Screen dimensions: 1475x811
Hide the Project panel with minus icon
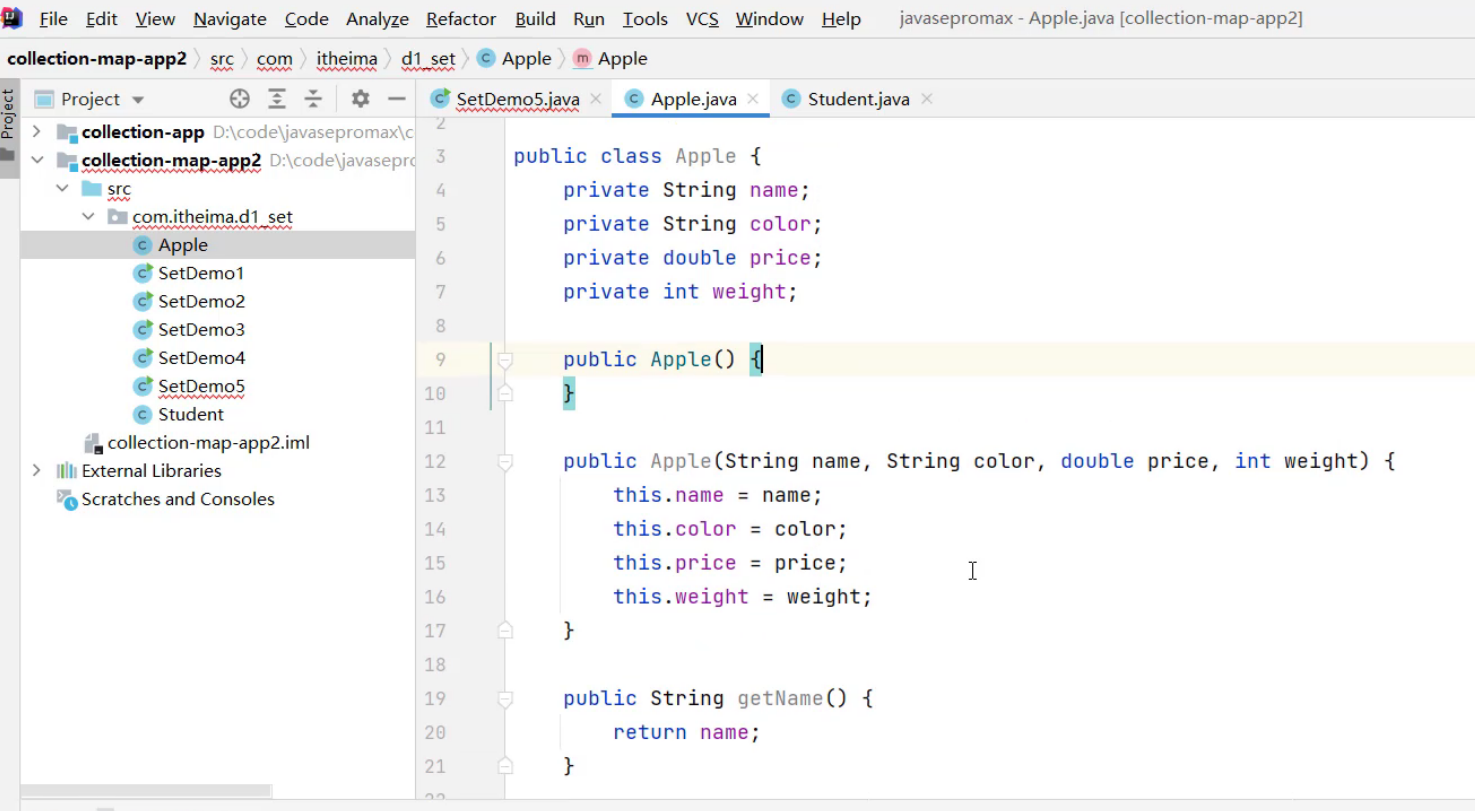(396, 99)
